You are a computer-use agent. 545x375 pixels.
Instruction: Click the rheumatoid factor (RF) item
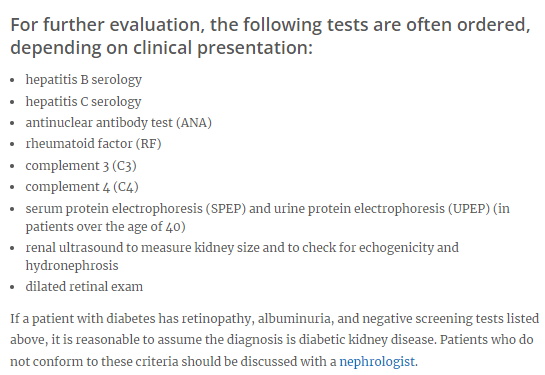click(x=93, y=144)
